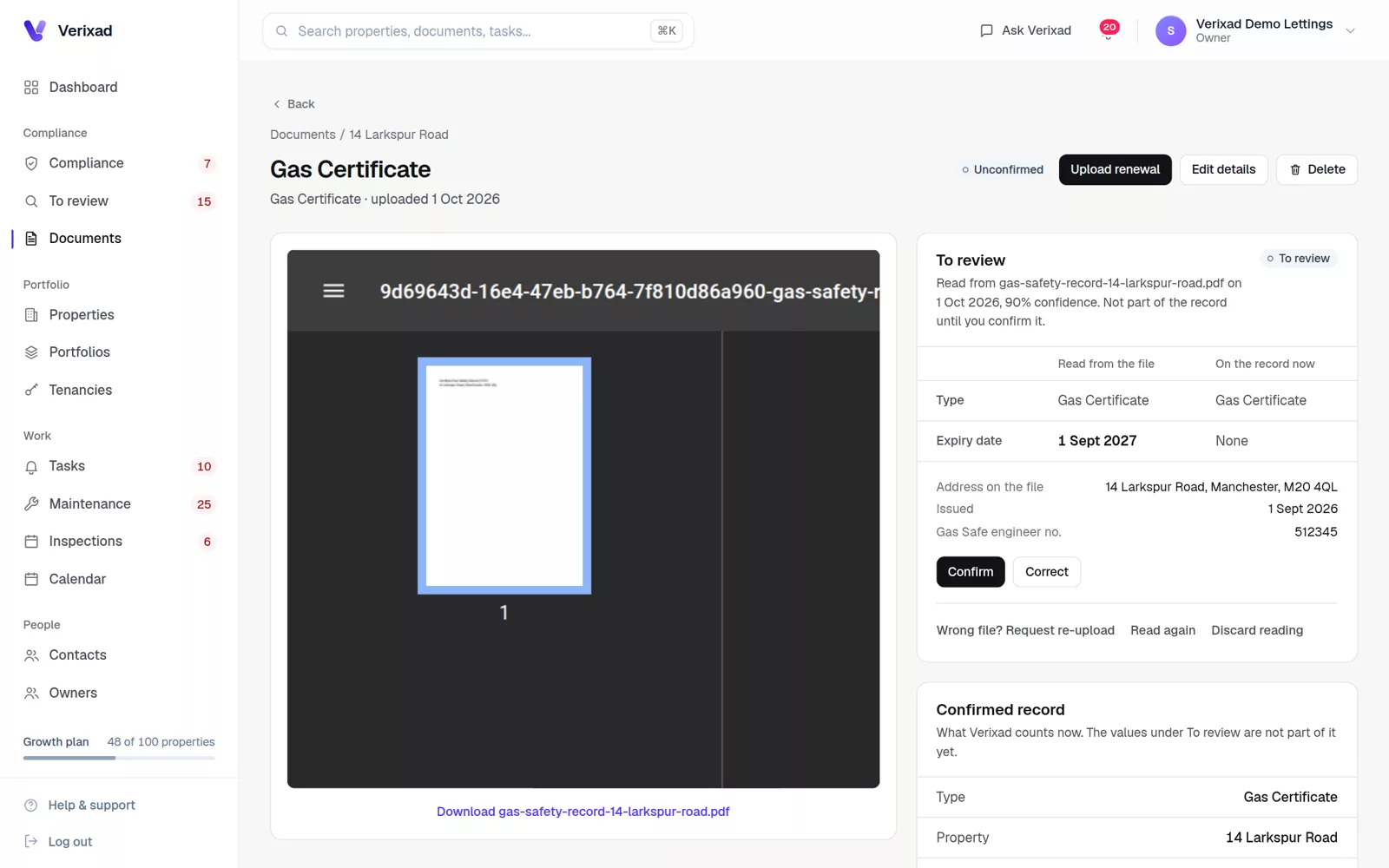Click the Calendar icon in sidebar

(x=31, y=580)
